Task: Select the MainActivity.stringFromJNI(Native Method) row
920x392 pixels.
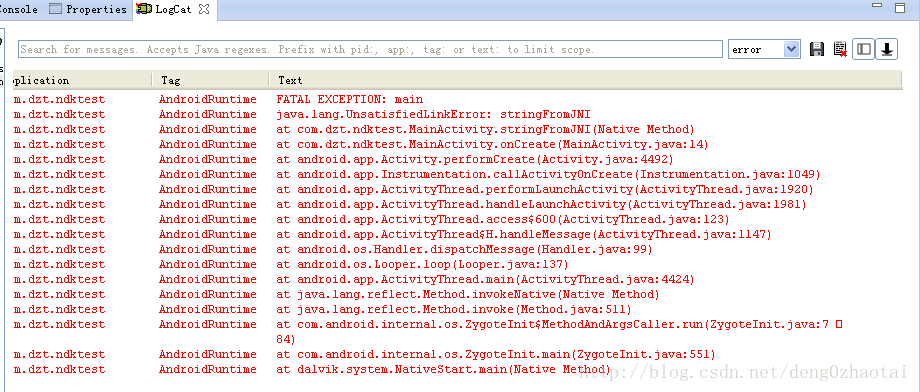Action: click(458, 129)
